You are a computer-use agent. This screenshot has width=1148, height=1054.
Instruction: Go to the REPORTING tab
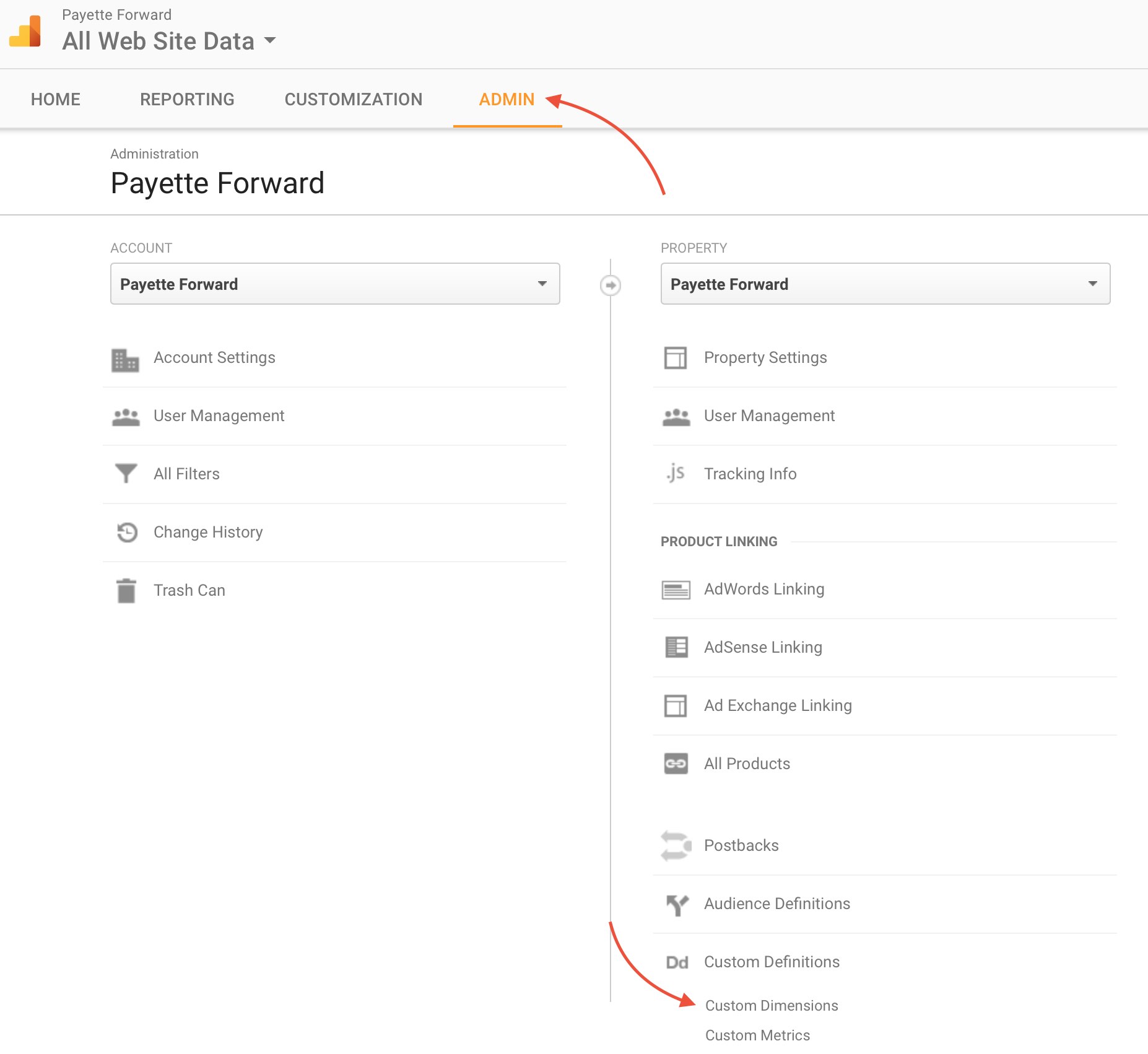pyautogui.click(x=187, y=99)
